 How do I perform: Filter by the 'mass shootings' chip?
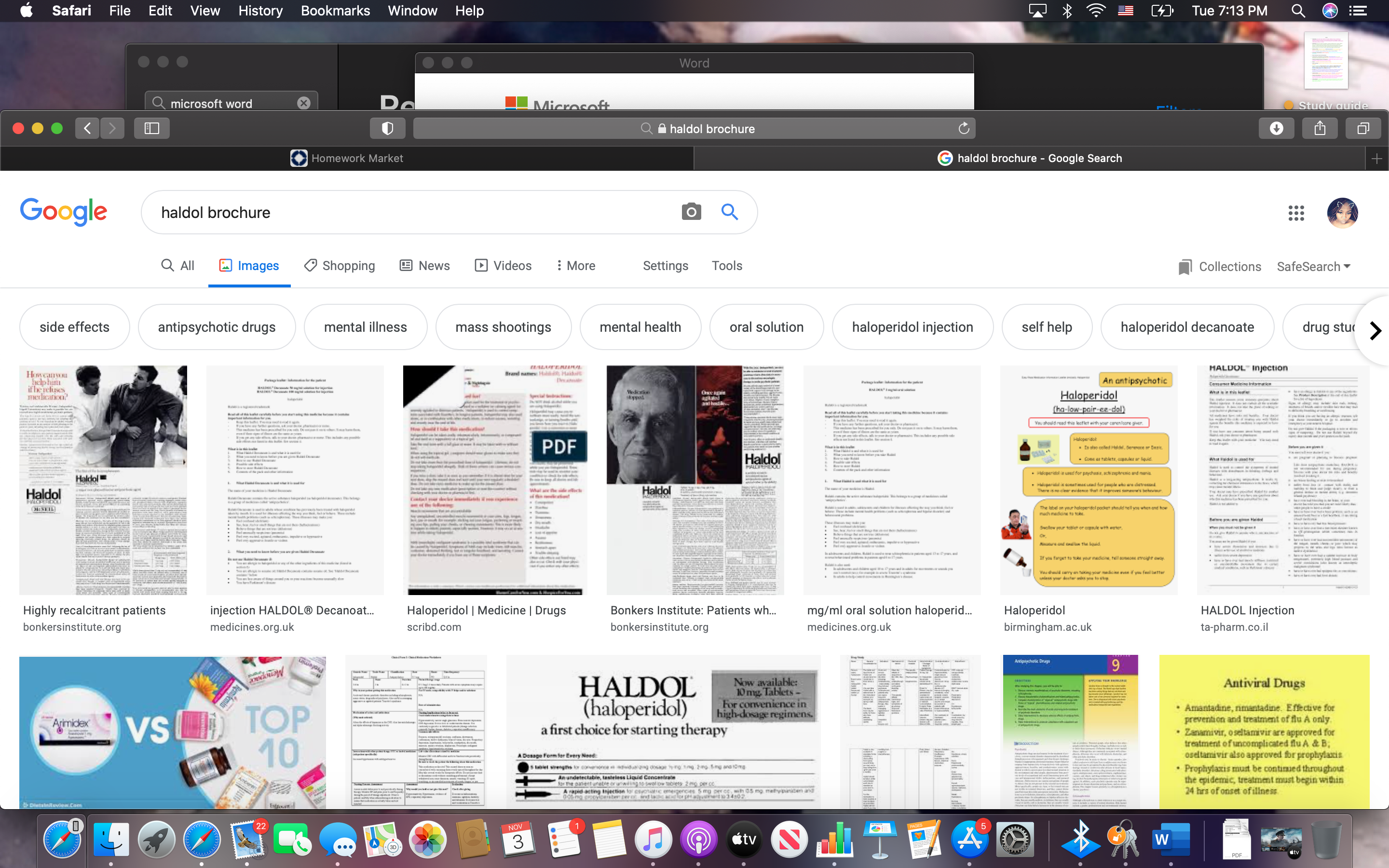tap(504, 327)
